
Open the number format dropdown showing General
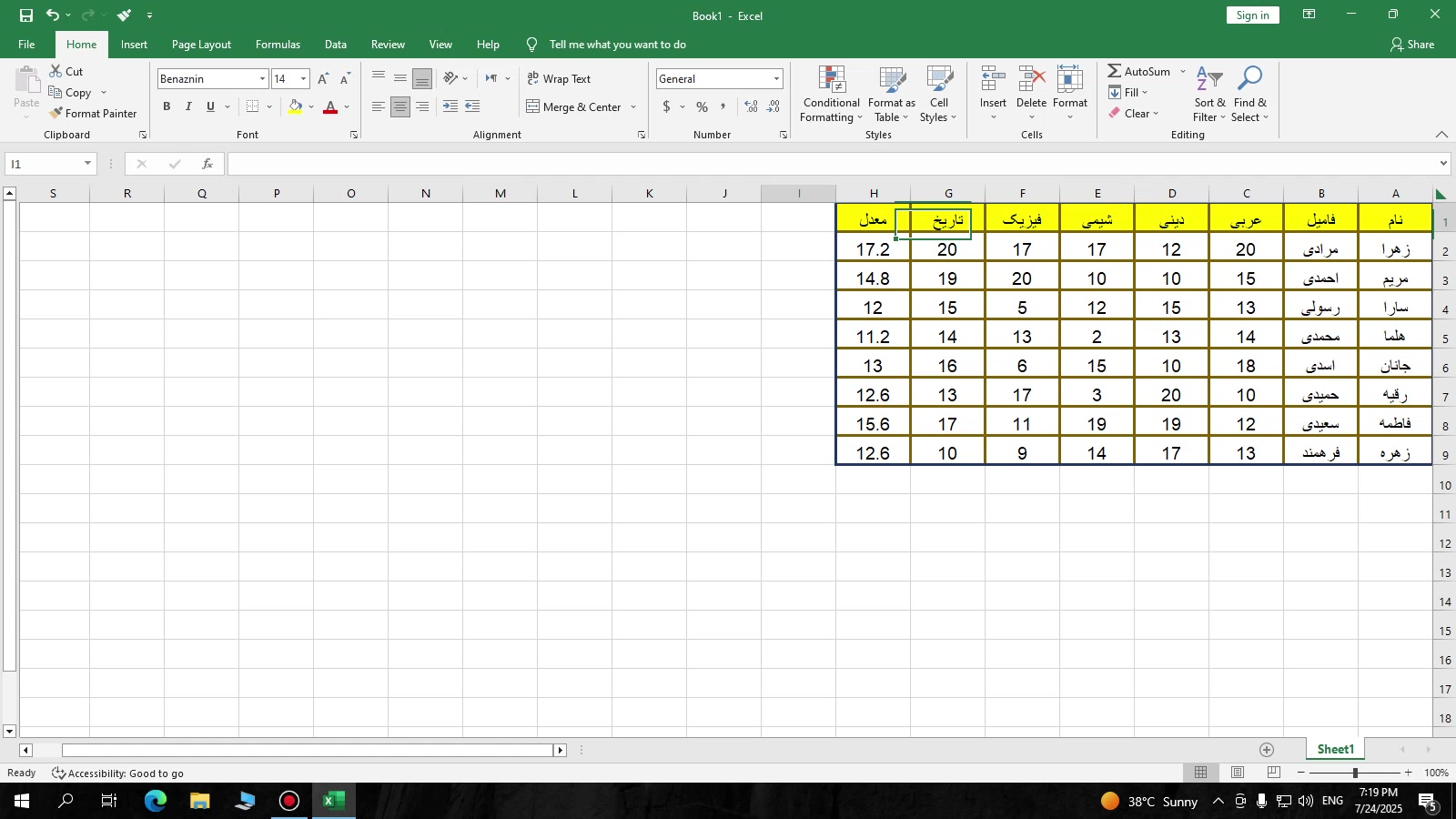[776, 79]
